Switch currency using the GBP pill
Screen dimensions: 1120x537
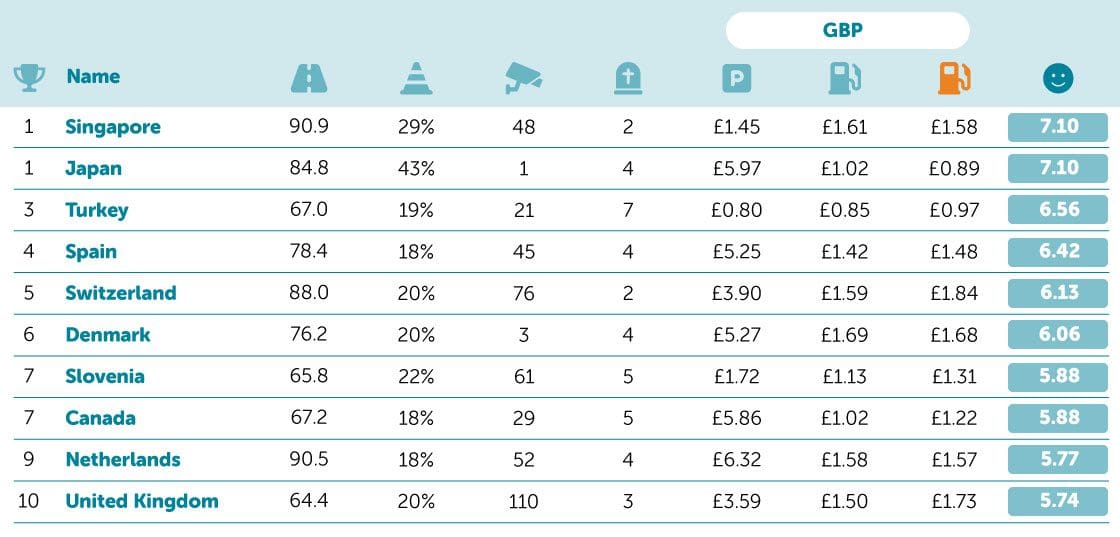pos(847,31)
